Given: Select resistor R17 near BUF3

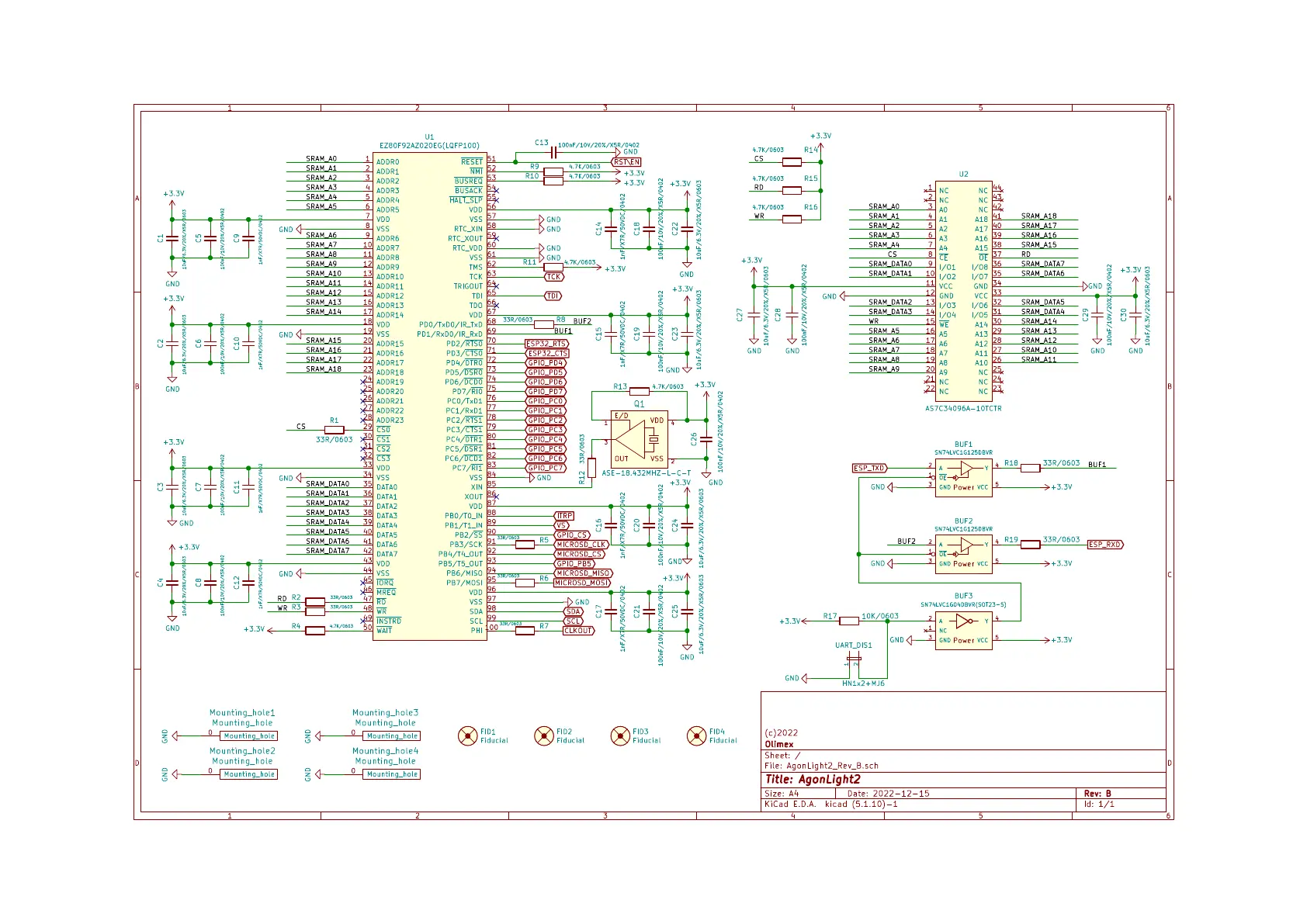Looking at the screenshot, I should 849,621.
